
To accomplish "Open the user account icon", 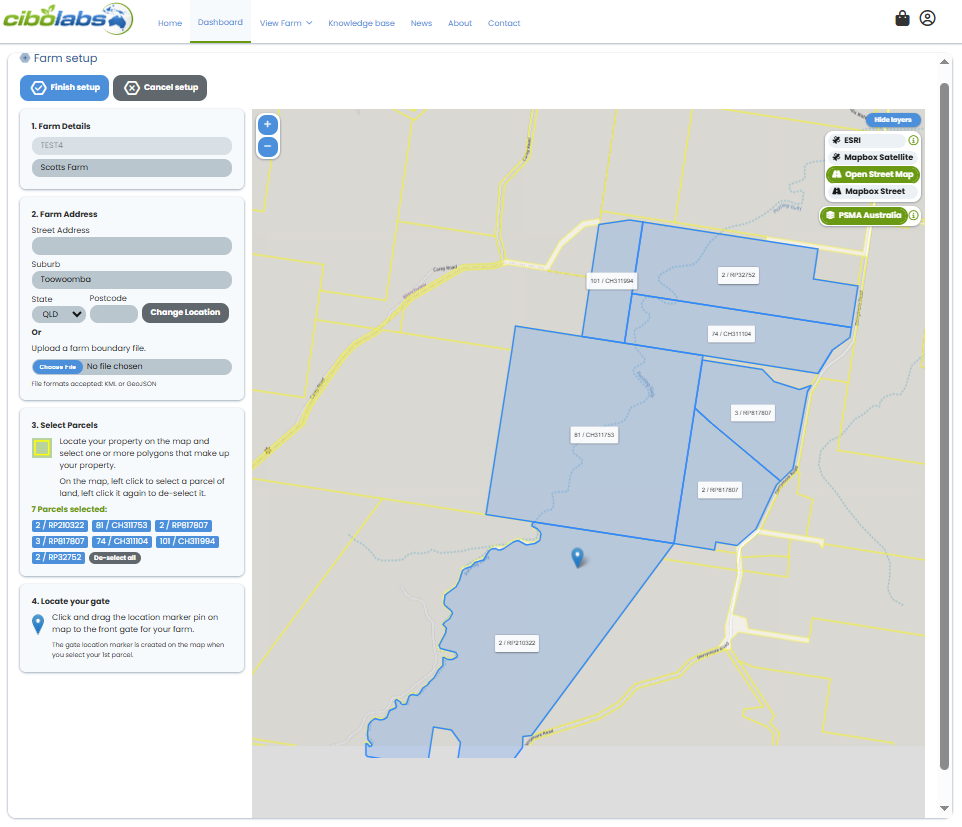I will tap(927, 17).
